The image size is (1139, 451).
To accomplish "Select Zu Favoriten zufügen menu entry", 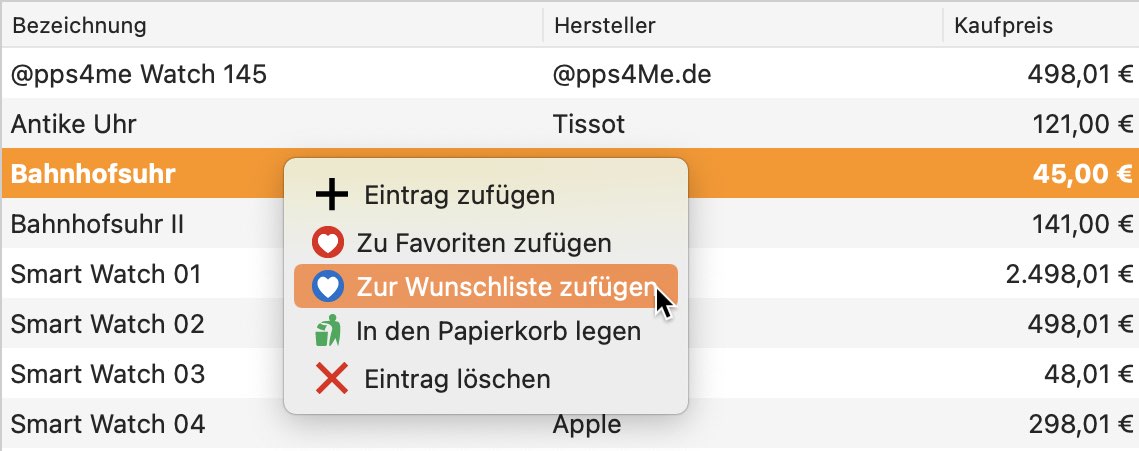I will (485, 243).
